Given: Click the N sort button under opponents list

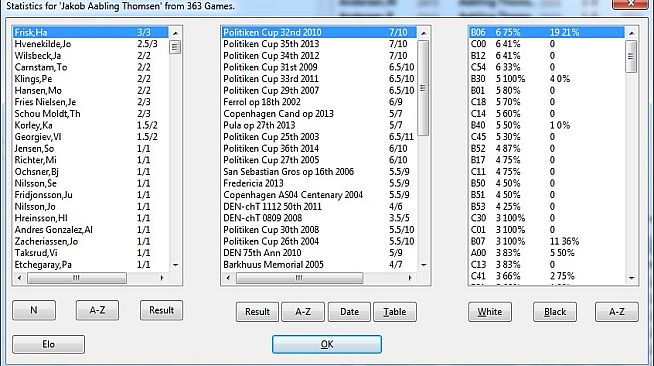Looking at the screenshot, I should tap(34, 310).
